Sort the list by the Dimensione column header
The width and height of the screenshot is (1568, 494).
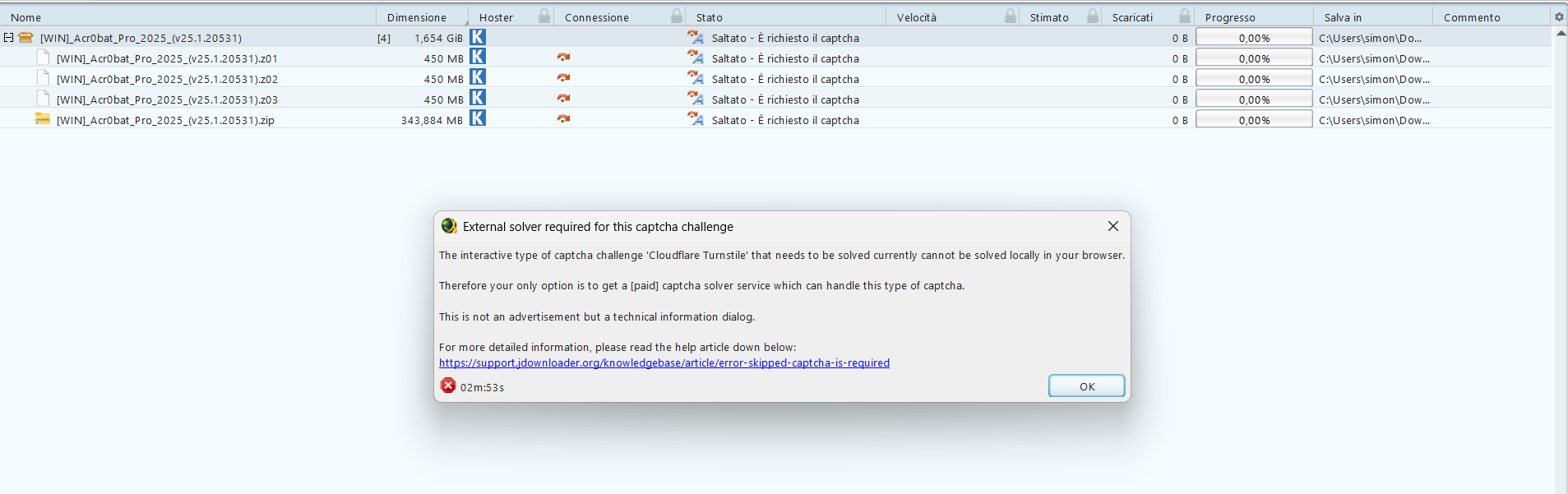[x=416, y=17]
